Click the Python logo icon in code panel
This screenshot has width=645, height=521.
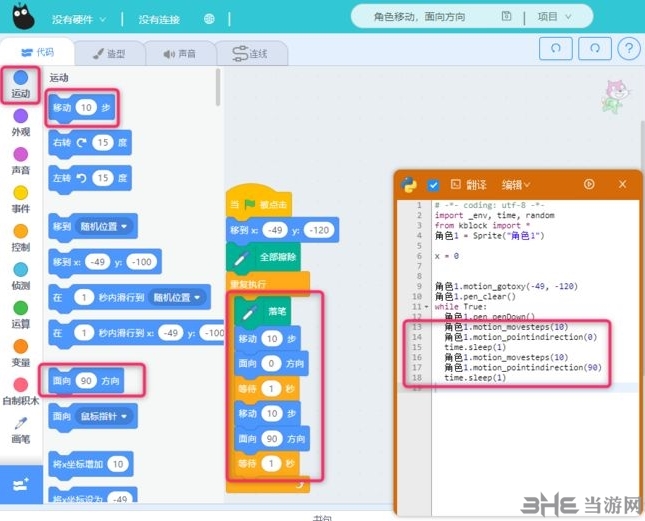409,185
